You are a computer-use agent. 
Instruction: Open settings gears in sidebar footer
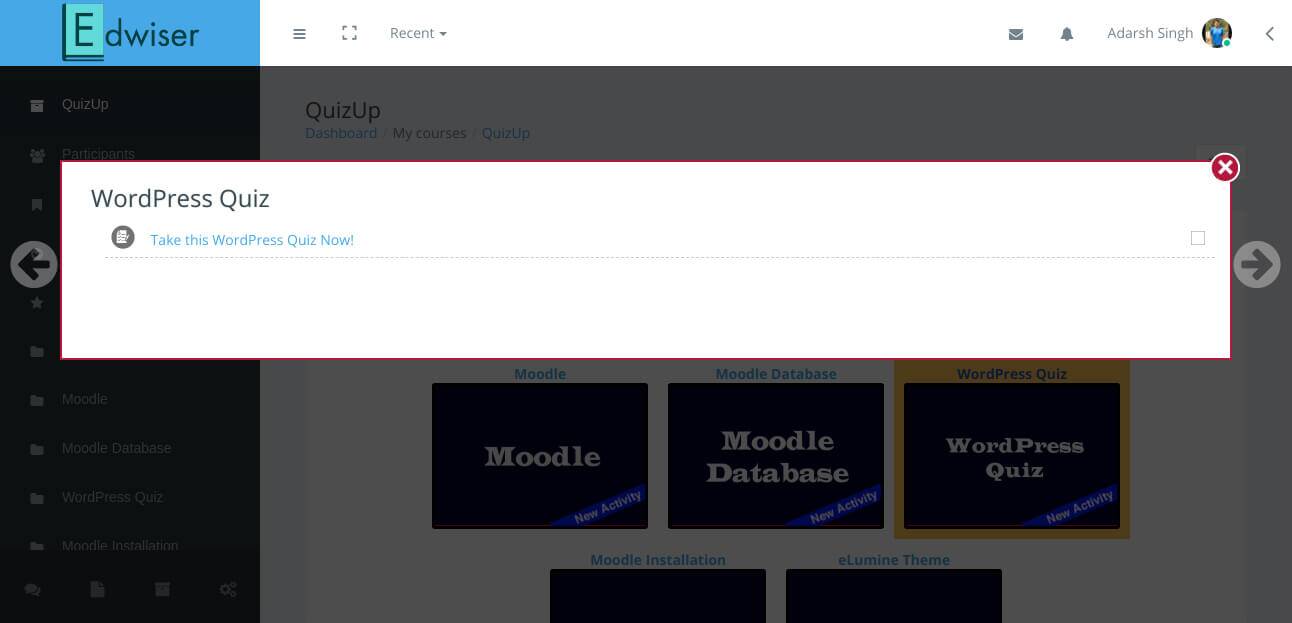pyautogui.click(x=228, y=590)
